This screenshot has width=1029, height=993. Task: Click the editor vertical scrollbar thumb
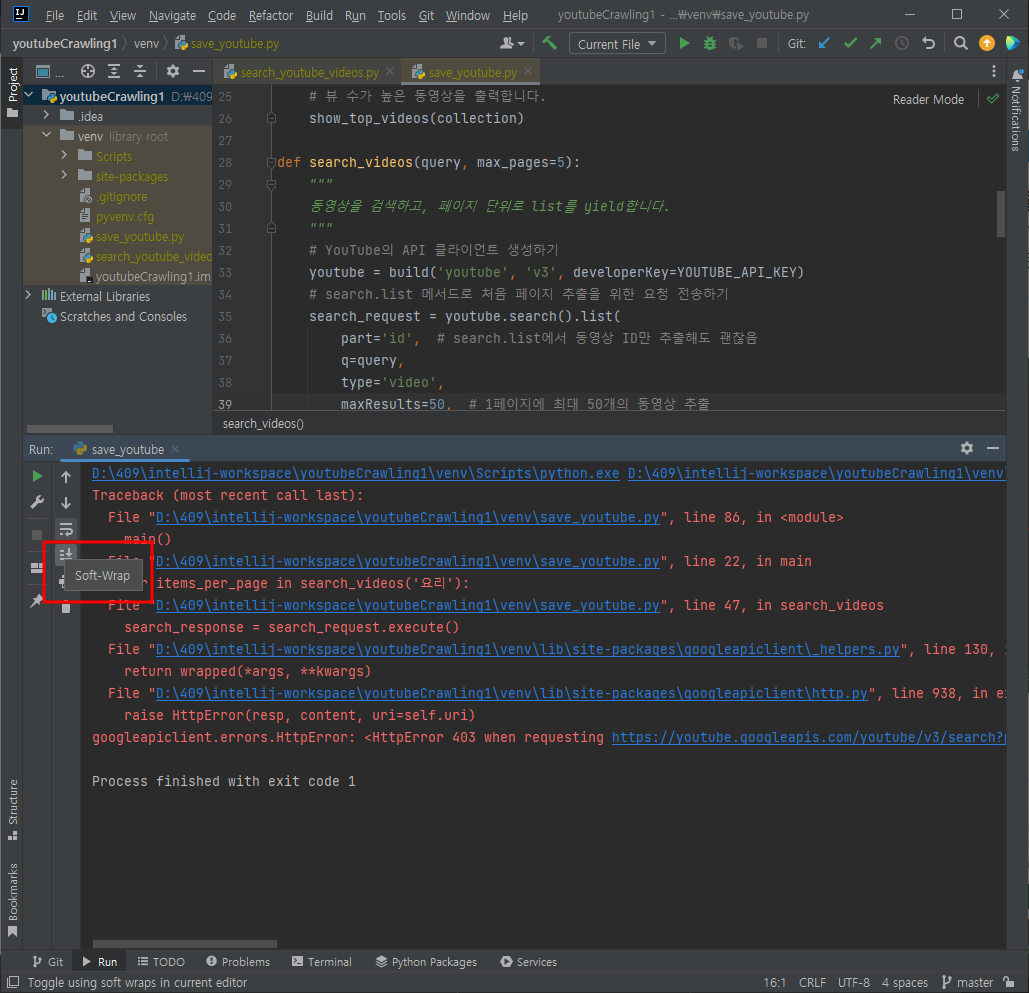click(x=1000, y=214)
